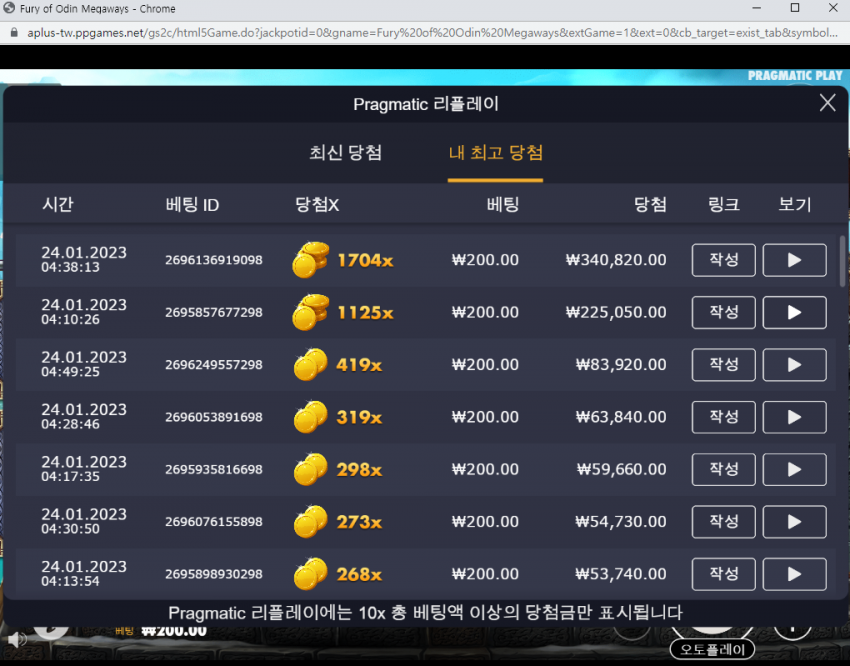Click the win amount ₩54,730.00
Image resolution: width=850 pixels, height=666 pixels.
tap(621, 522)
